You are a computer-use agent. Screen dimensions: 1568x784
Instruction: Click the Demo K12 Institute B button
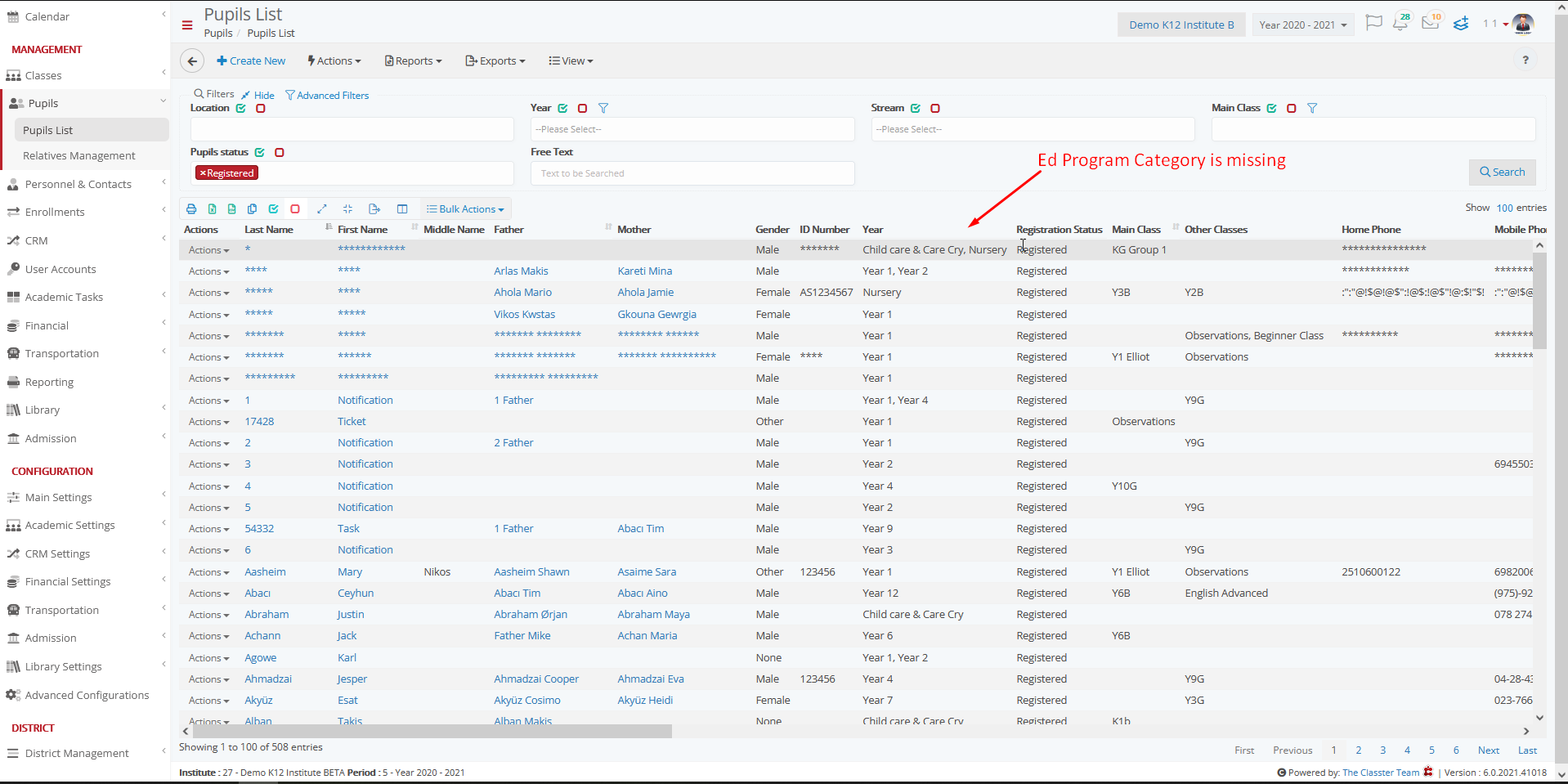coord(1181,25)
